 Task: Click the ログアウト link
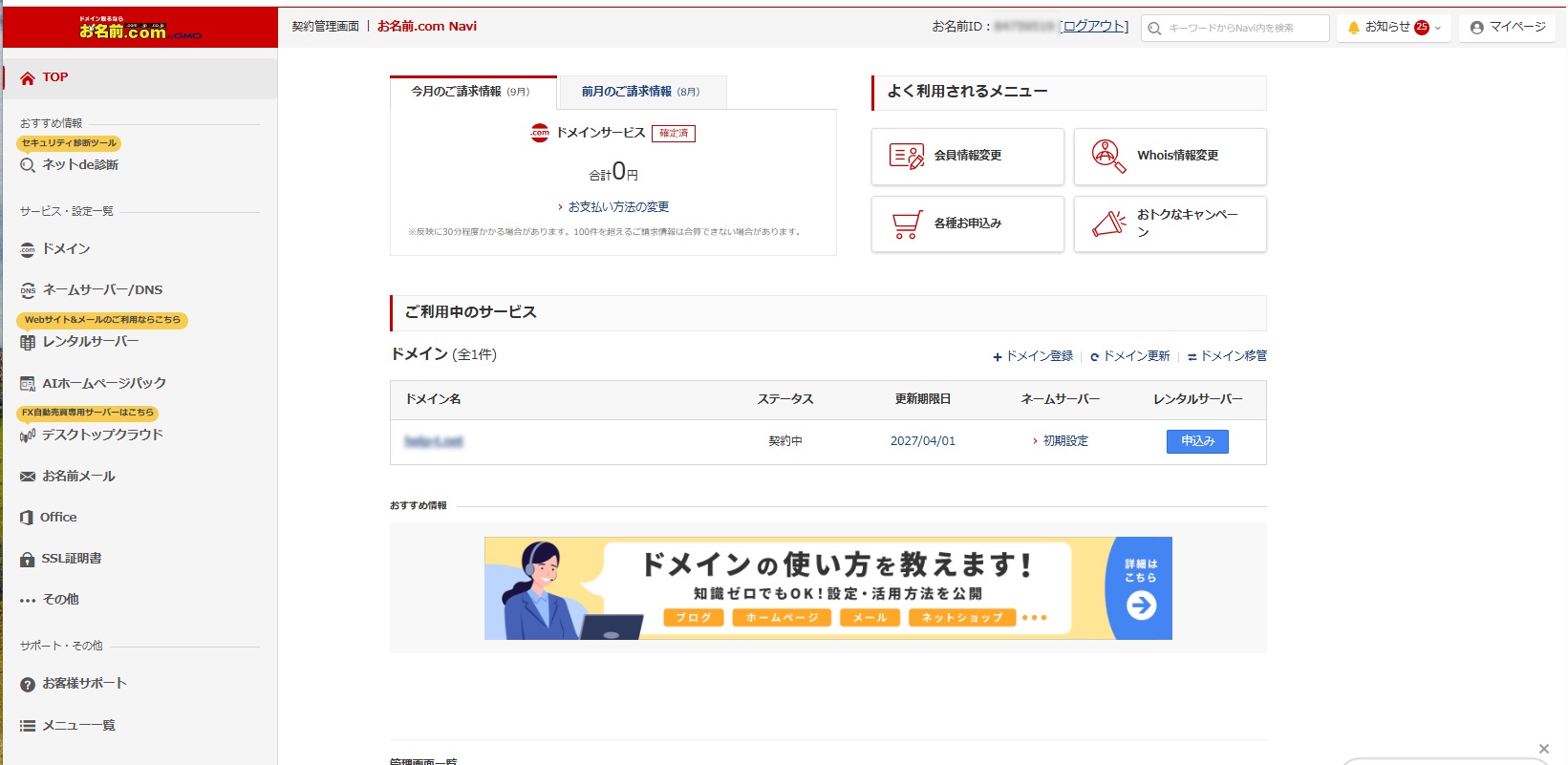coord(1095,27)
